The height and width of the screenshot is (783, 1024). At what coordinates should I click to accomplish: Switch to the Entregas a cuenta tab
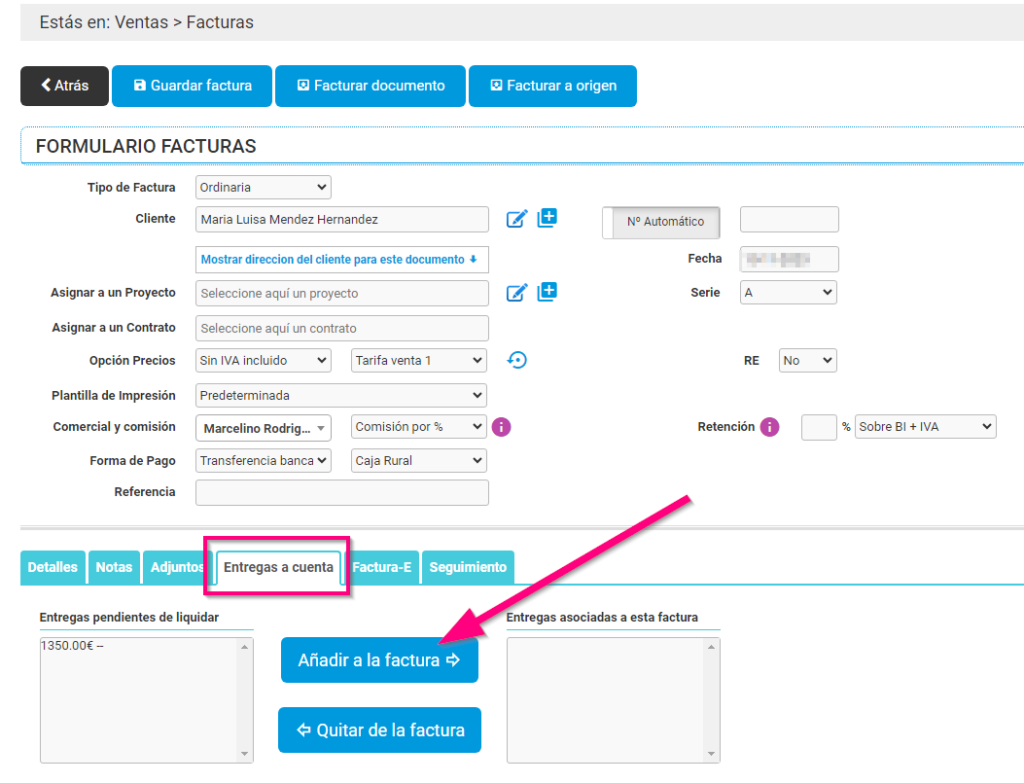(278, 567)
